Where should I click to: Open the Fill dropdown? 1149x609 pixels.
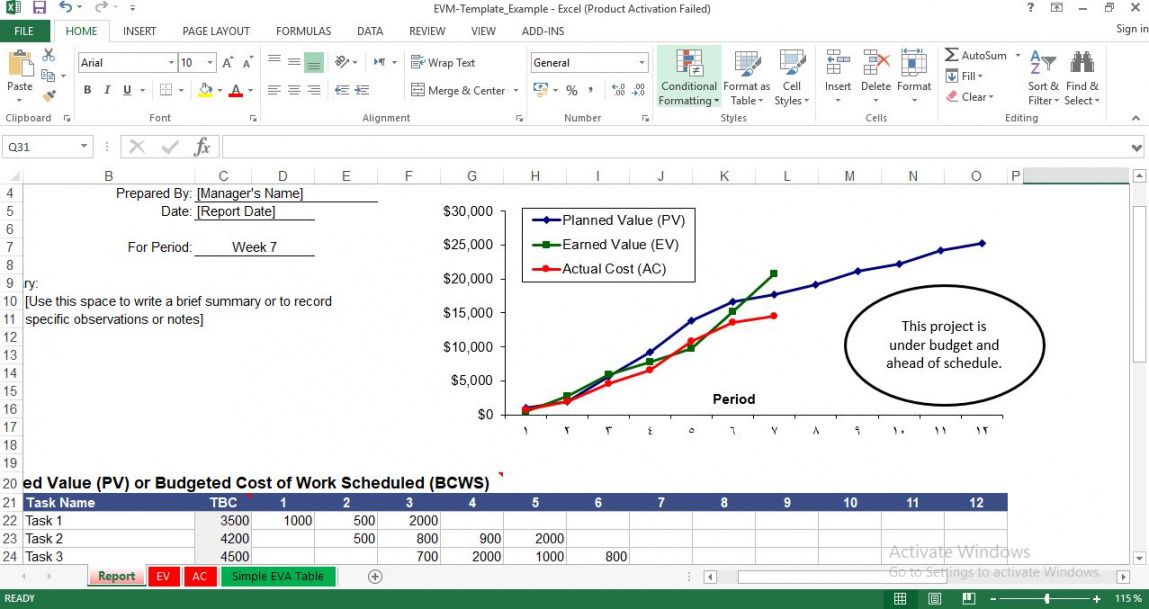964,75
